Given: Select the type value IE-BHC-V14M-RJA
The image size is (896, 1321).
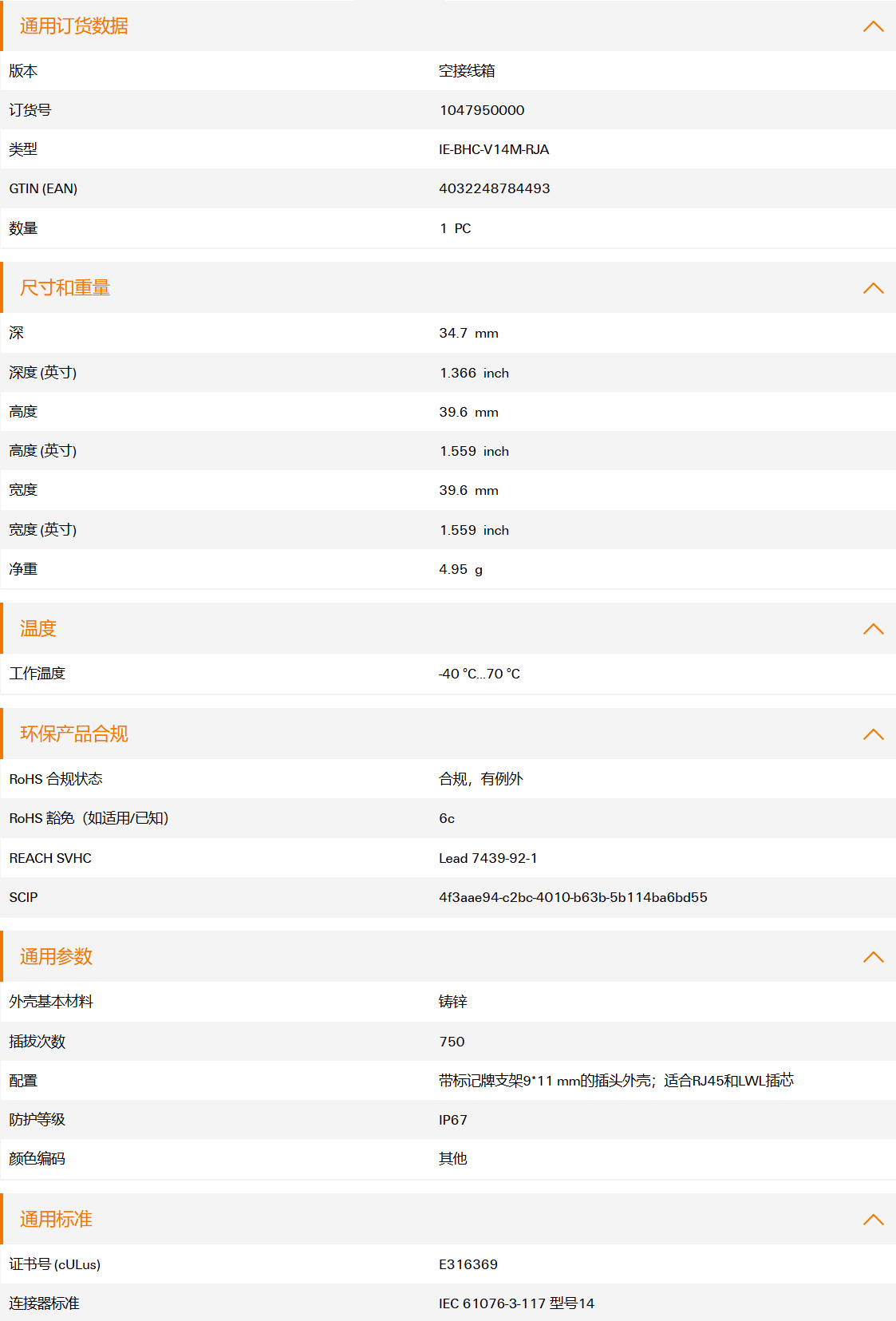Looking at the screenshot, I should [x=494, y=149].
